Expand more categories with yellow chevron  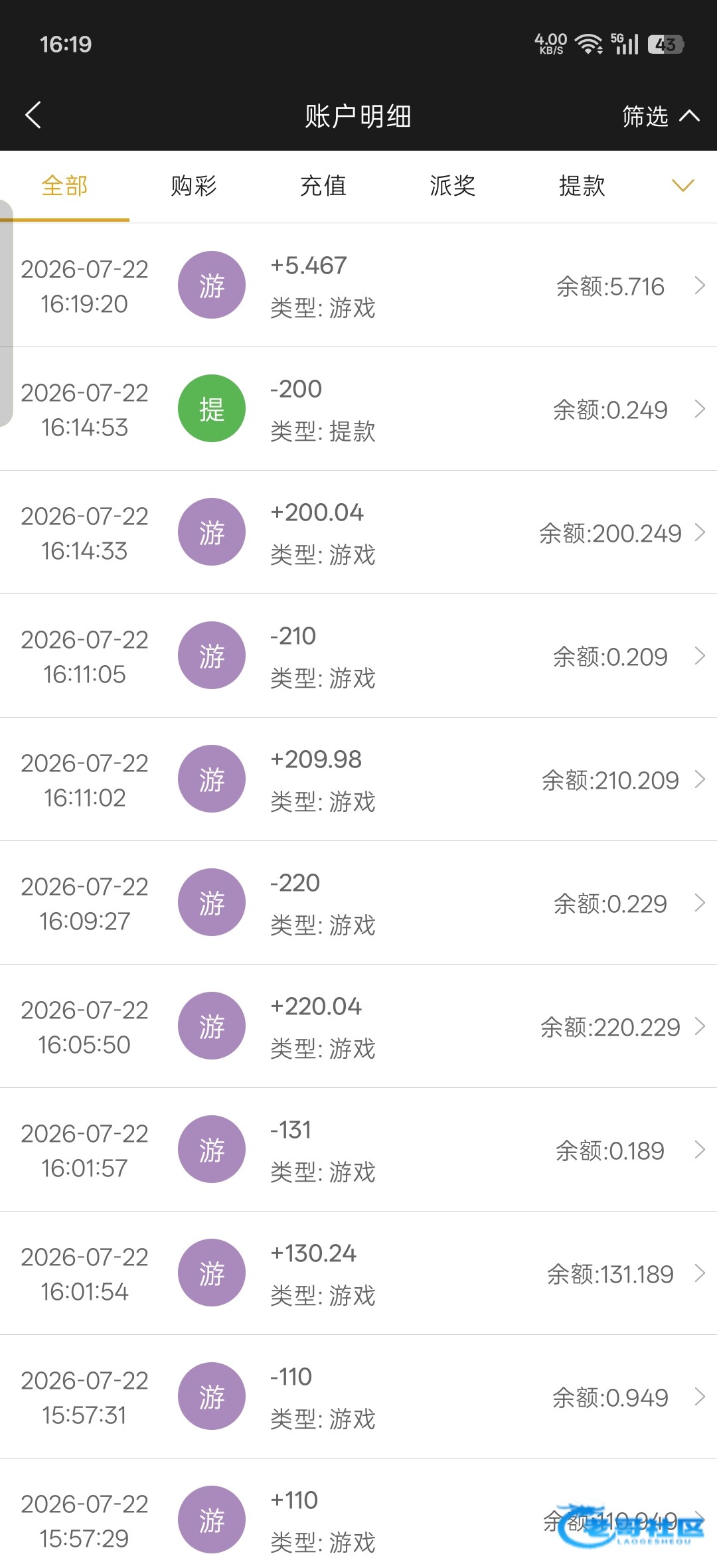pos(683,185)
